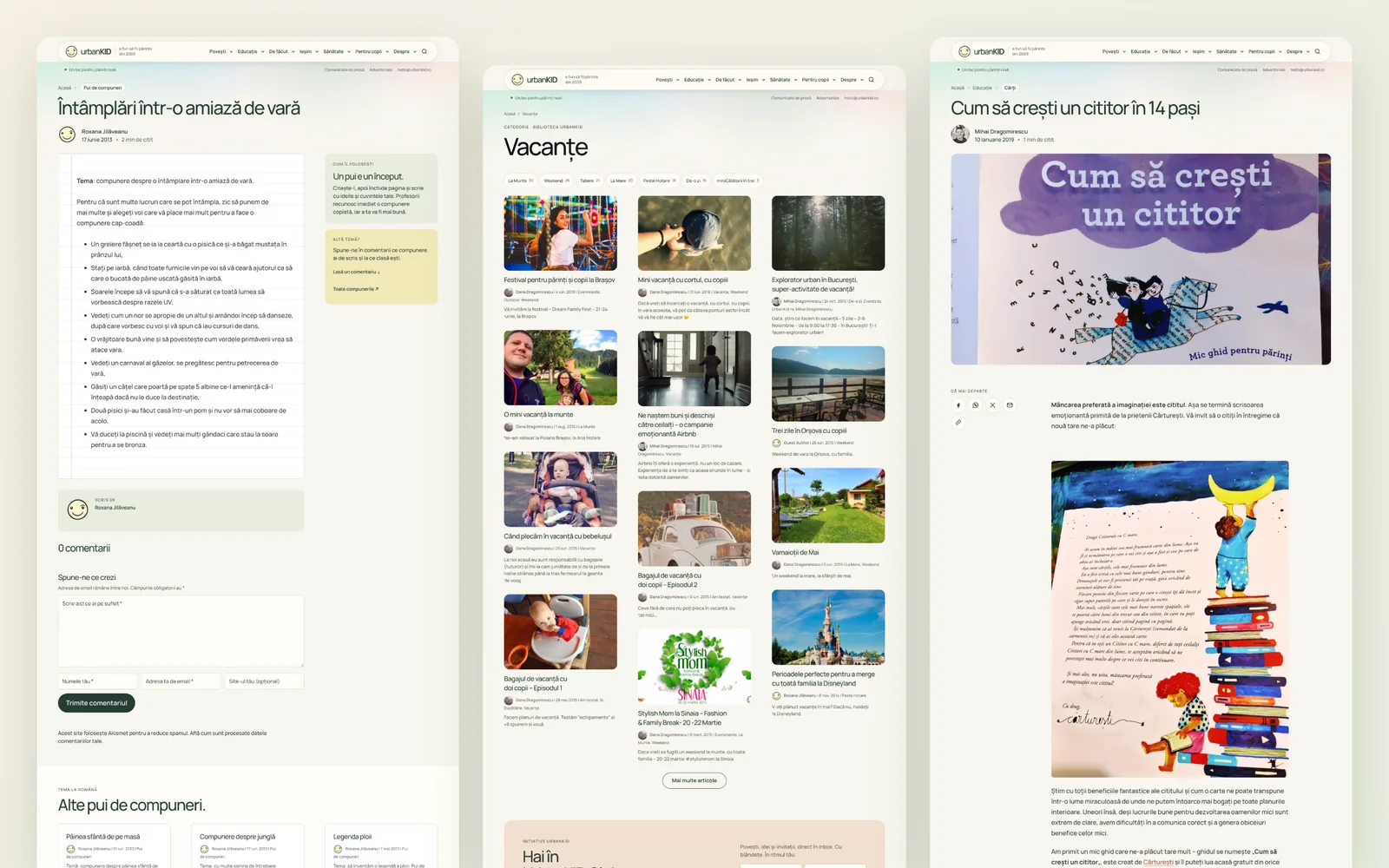Click the urbanKID smiley logo on the right article page
1389x868 pixels.
(x=964, y=51)
